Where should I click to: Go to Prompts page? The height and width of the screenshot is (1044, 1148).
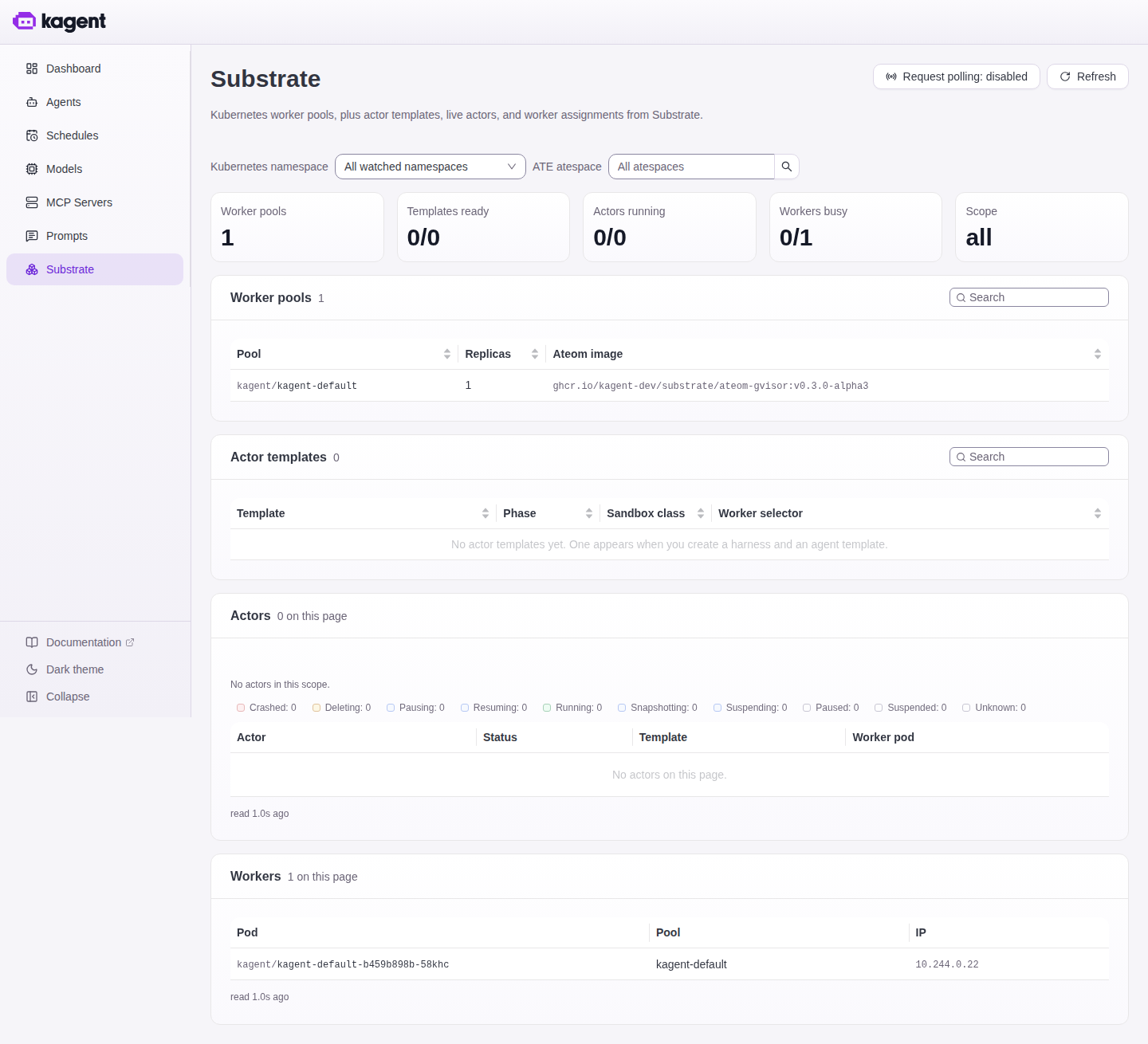tap(95, 236)
